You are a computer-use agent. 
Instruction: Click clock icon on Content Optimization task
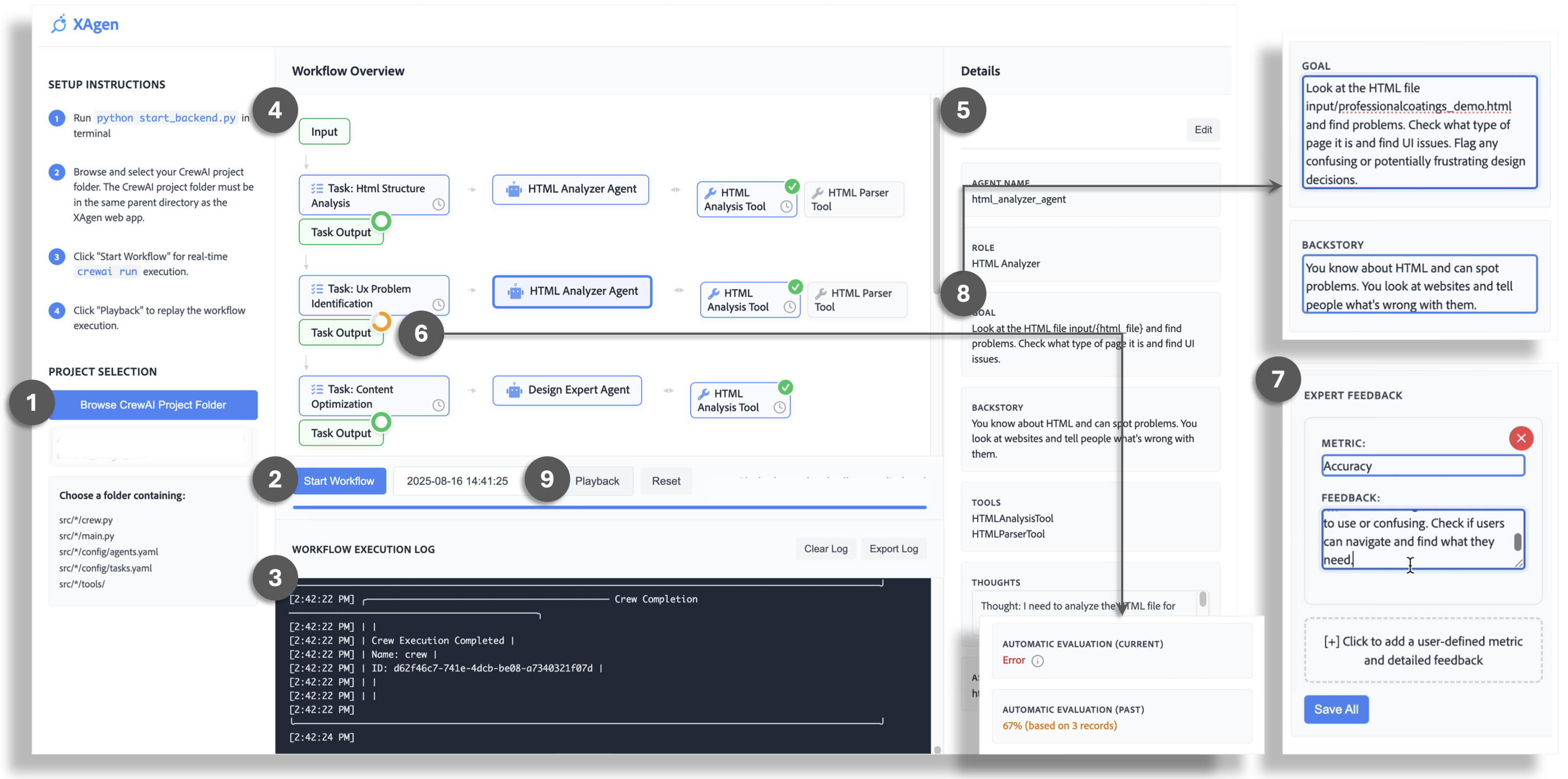click(x=438, y=406)
